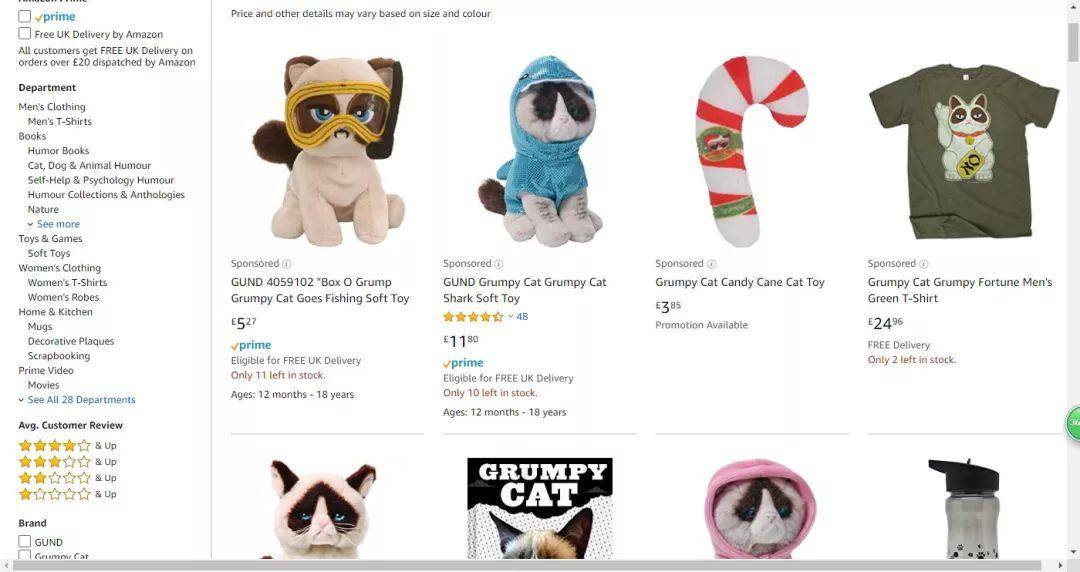This screenshot has width=1080, height=572.
Task: Enable the Prime filter checkbox
Action: coord(25,16)
